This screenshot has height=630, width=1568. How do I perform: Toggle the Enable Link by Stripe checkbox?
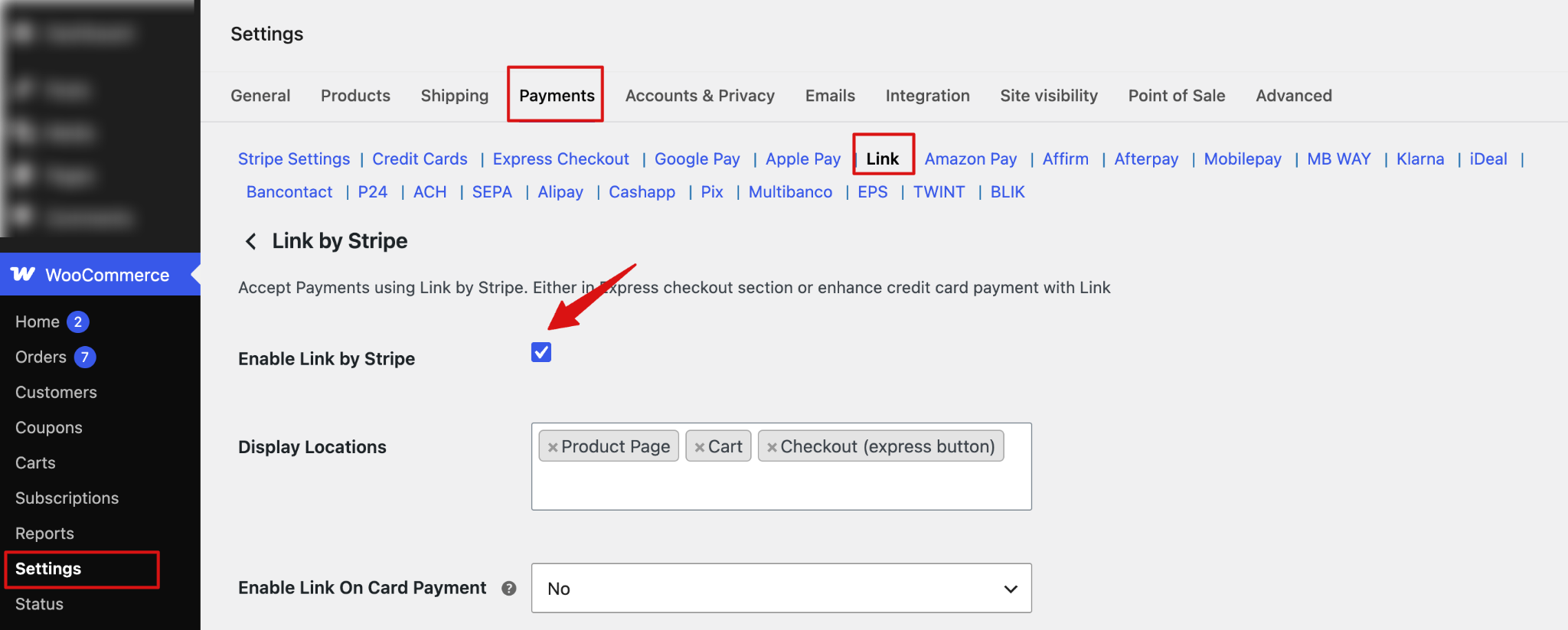coord(541,352)
